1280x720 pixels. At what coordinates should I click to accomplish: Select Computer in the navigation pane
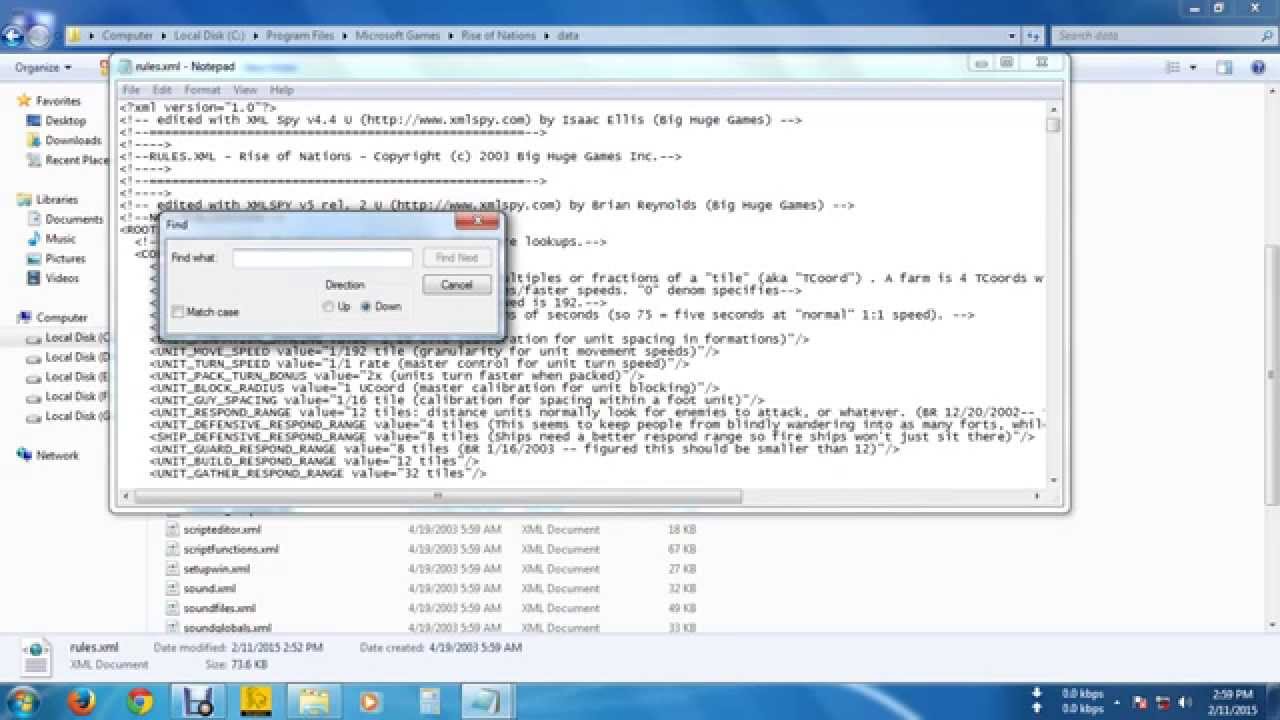(x=61, y=318)
